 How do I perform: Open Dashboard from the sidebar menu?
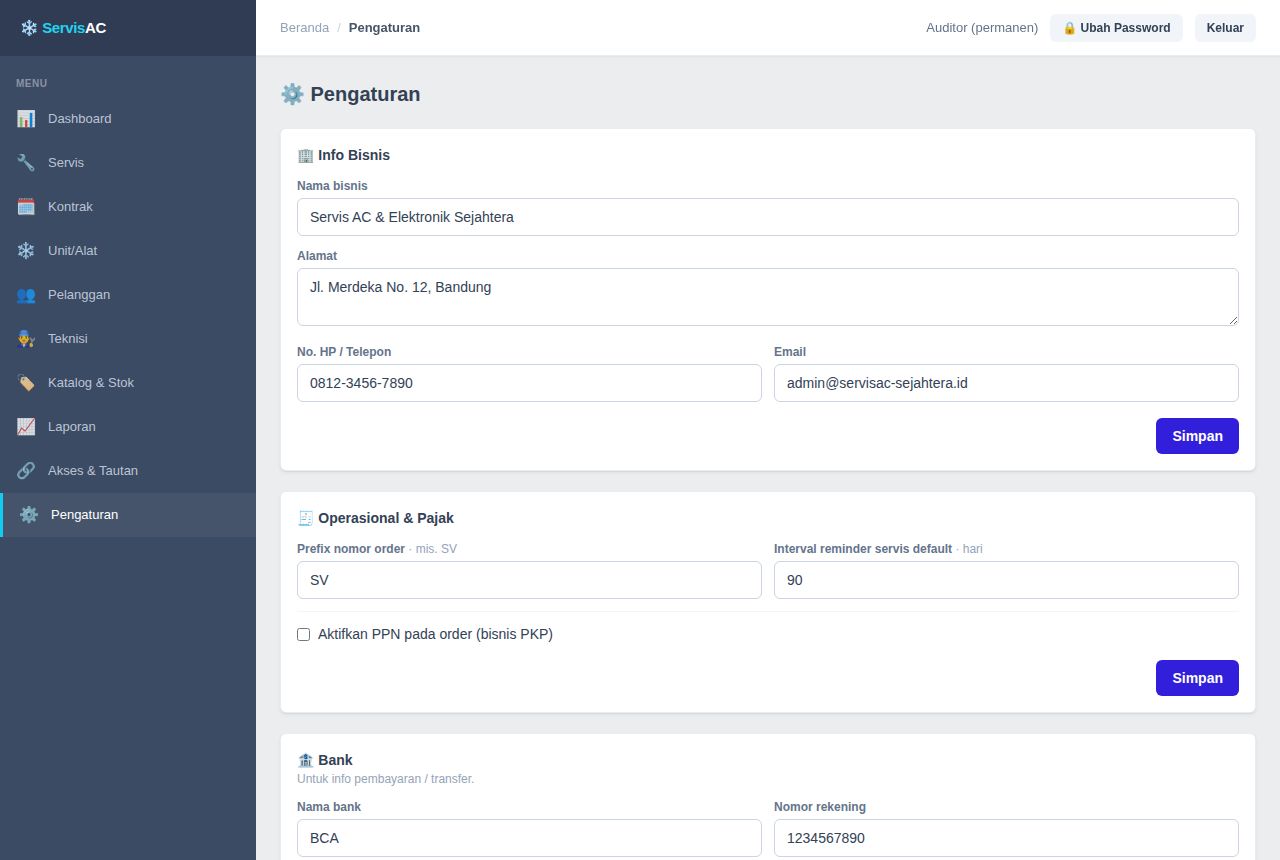128,119
